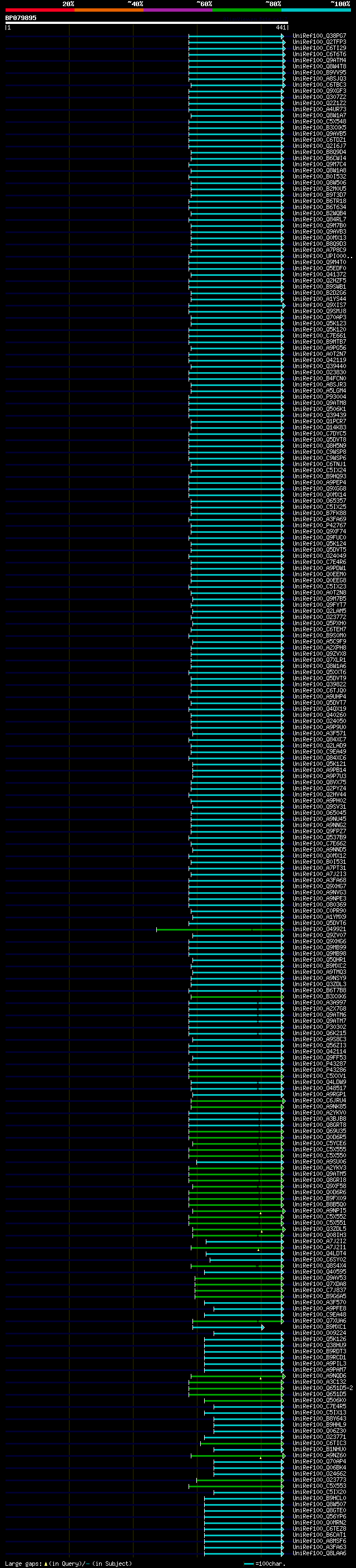The width and height of the screenshot is (356, 1568).
Task: Select the UniRef100_Q5QHR1 label
Action: [319, 960]
